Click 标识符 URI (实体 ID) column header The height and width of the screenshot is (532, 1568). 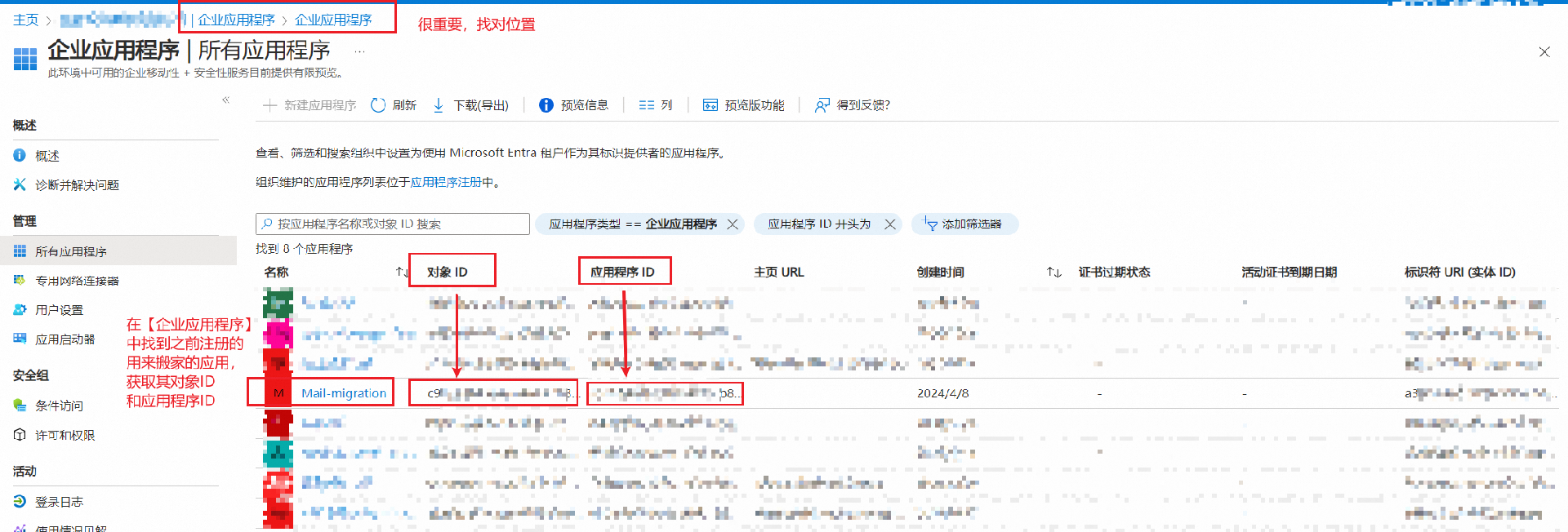tap(1459, 273)
